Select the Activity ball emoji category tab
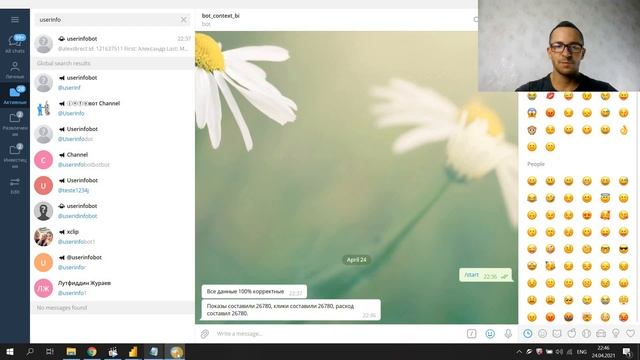This screenshot has width=640, height=360. [587, 334]
